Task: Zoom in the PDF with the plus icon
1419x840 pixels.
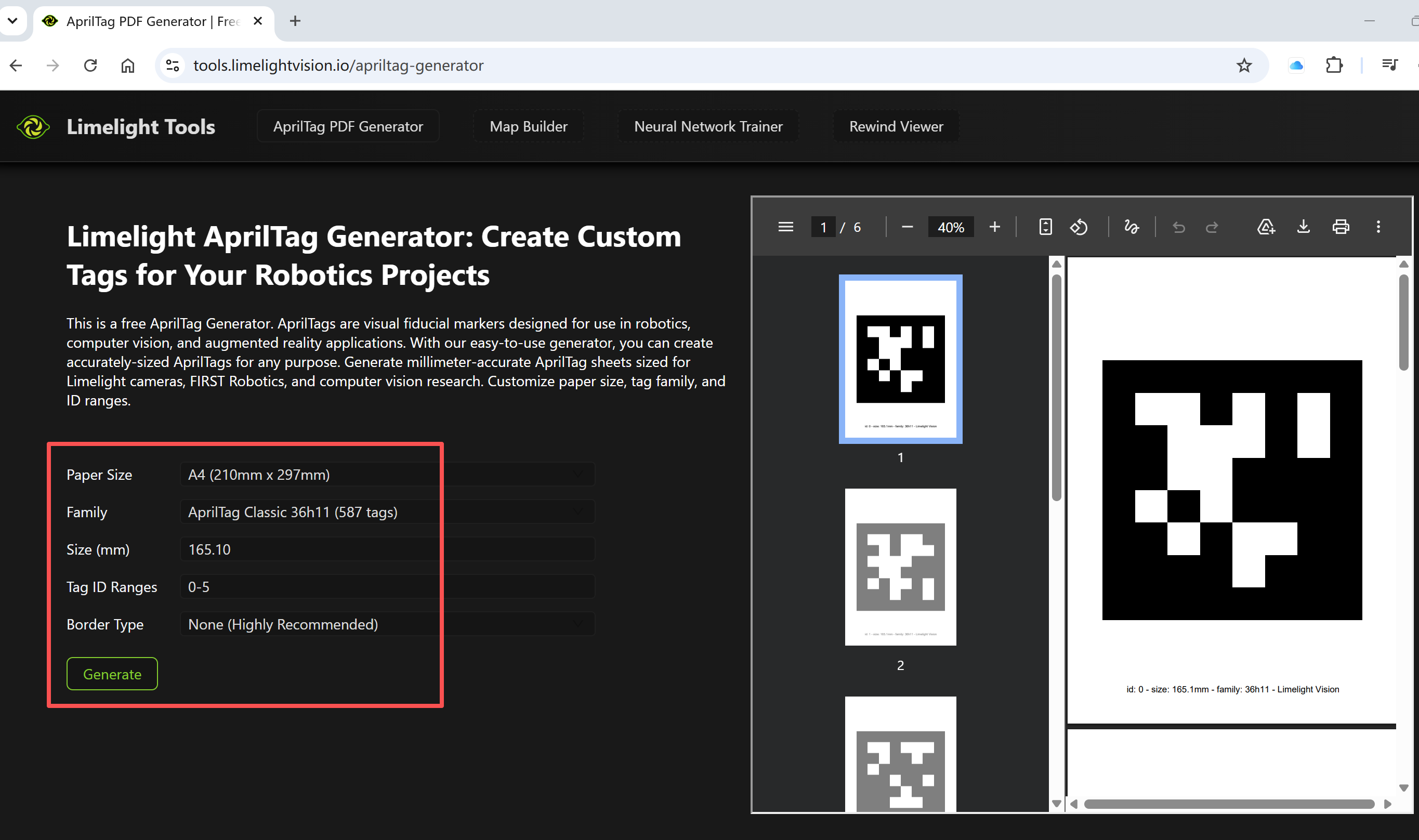Action: point(994,227)
